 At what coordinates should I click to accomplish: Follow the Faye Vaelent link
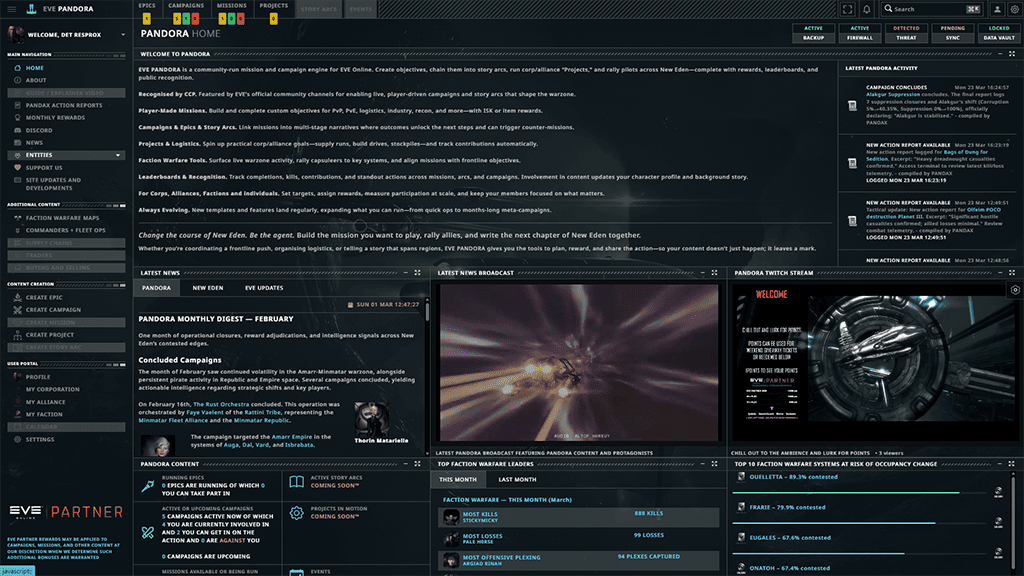205,413
